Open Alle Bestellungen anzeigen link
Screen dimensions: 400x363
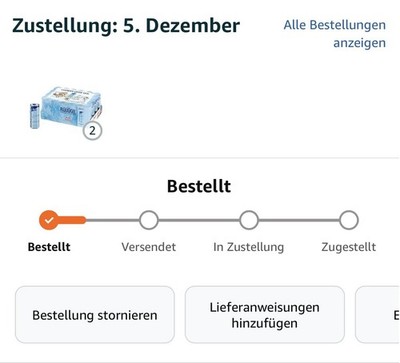pyautogui.click(x=335, y=34)
